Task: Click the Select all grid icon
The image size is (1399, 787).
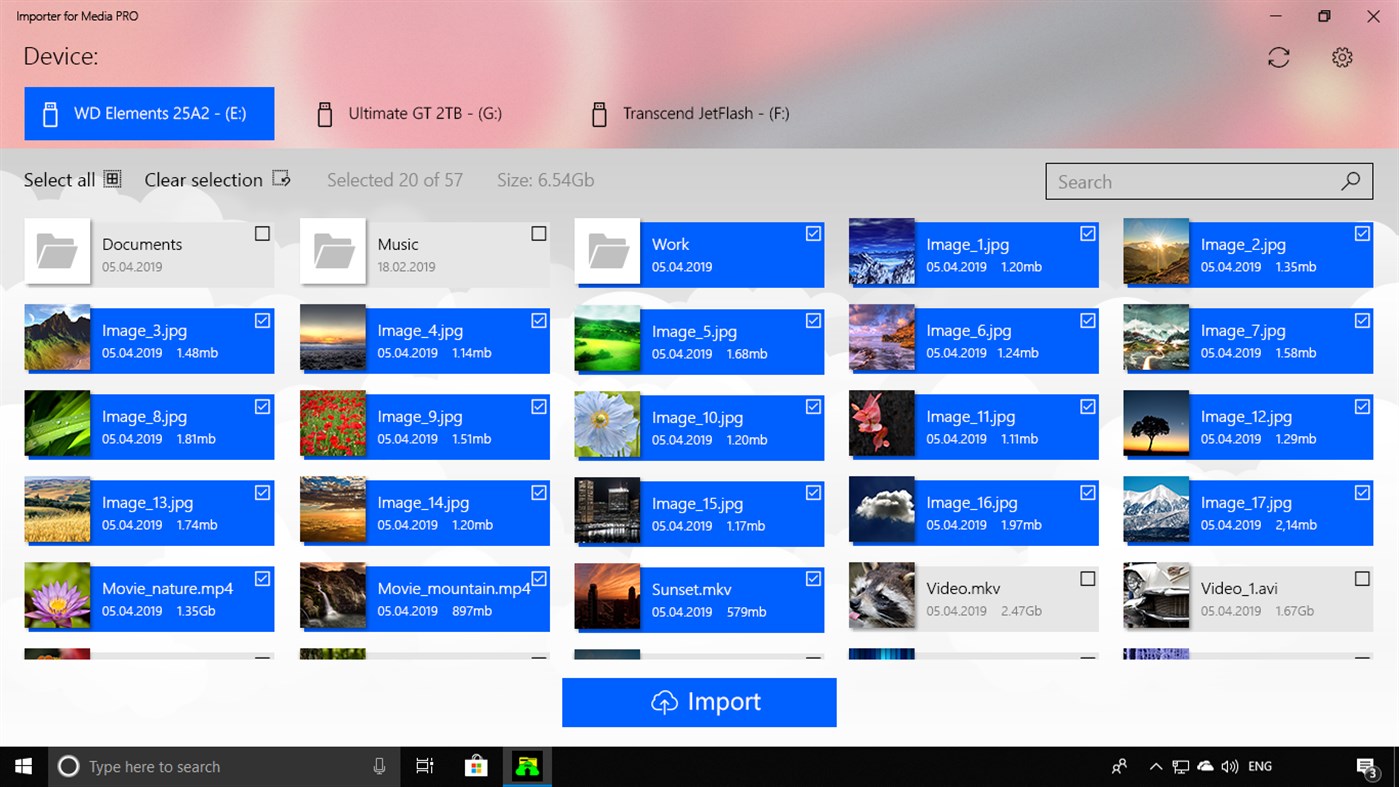Action: [112, 178]
